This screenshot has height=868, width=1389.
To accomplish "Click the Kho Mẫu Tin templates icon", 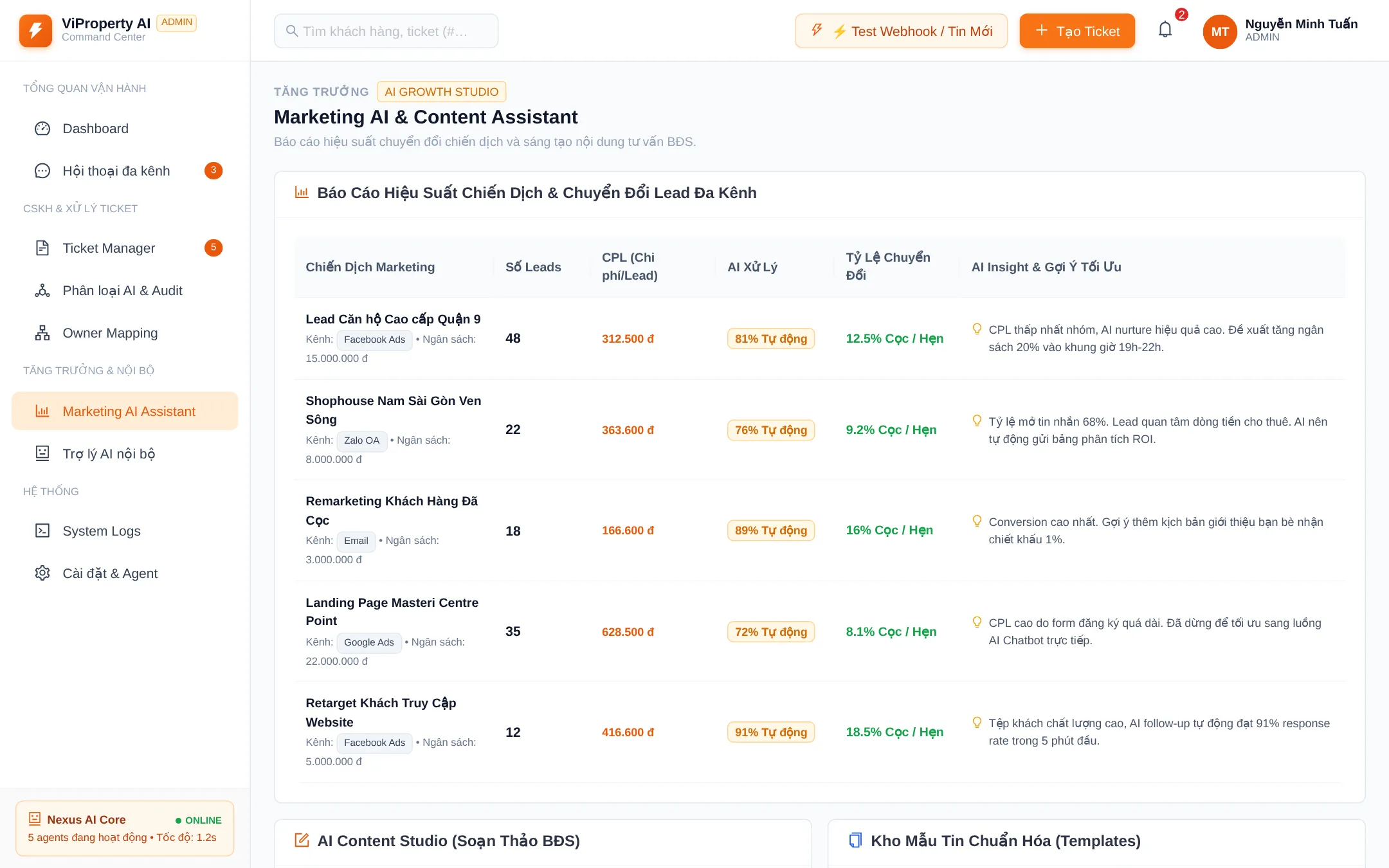I will (x=855, y=840).
